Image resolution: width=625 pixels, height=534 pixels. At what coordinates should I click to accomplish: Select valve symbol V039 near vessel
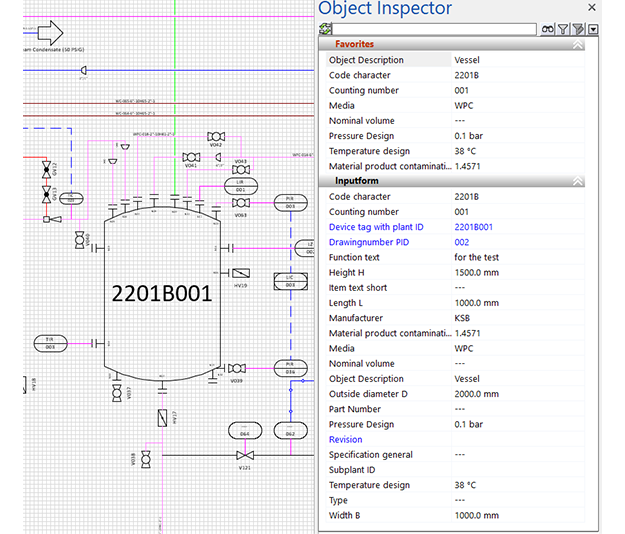pos(236,369)
